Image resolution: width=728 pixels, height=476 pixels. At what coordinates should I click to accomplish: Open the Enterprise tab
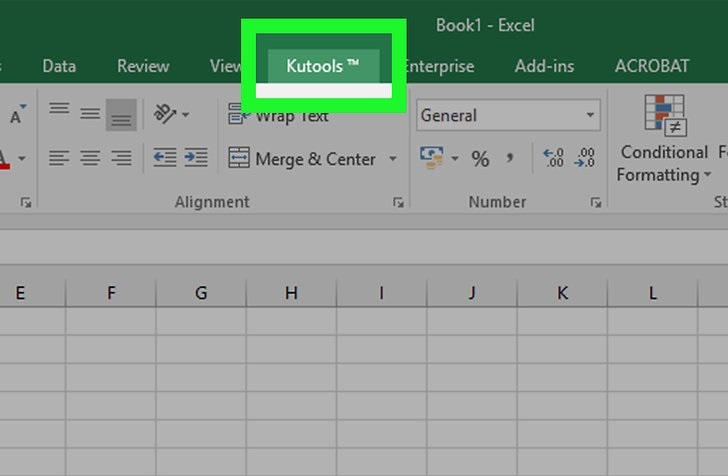(x=440, y=66)
